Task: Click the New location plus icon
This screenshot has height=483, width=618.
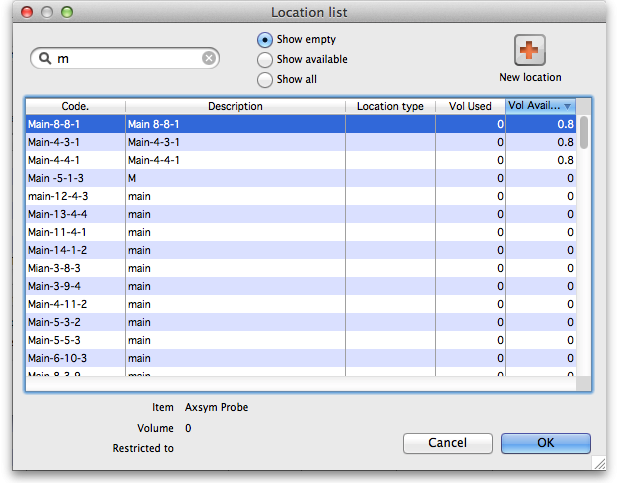Action: [x=529, y=51]
